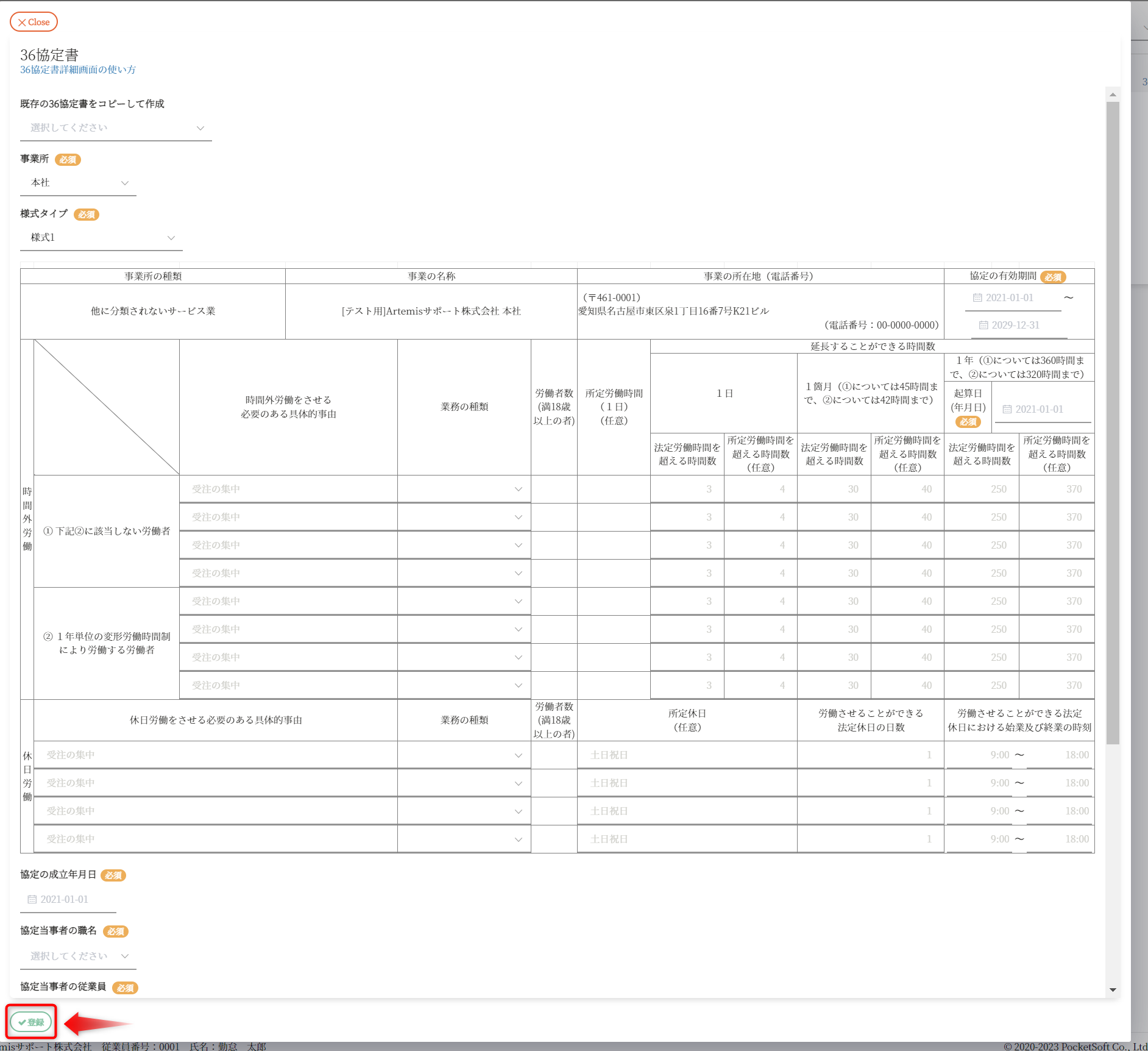This screenshot has width=1148, height=1051.
Task: Click the first overtime reason input field
Action: (288, 490)
